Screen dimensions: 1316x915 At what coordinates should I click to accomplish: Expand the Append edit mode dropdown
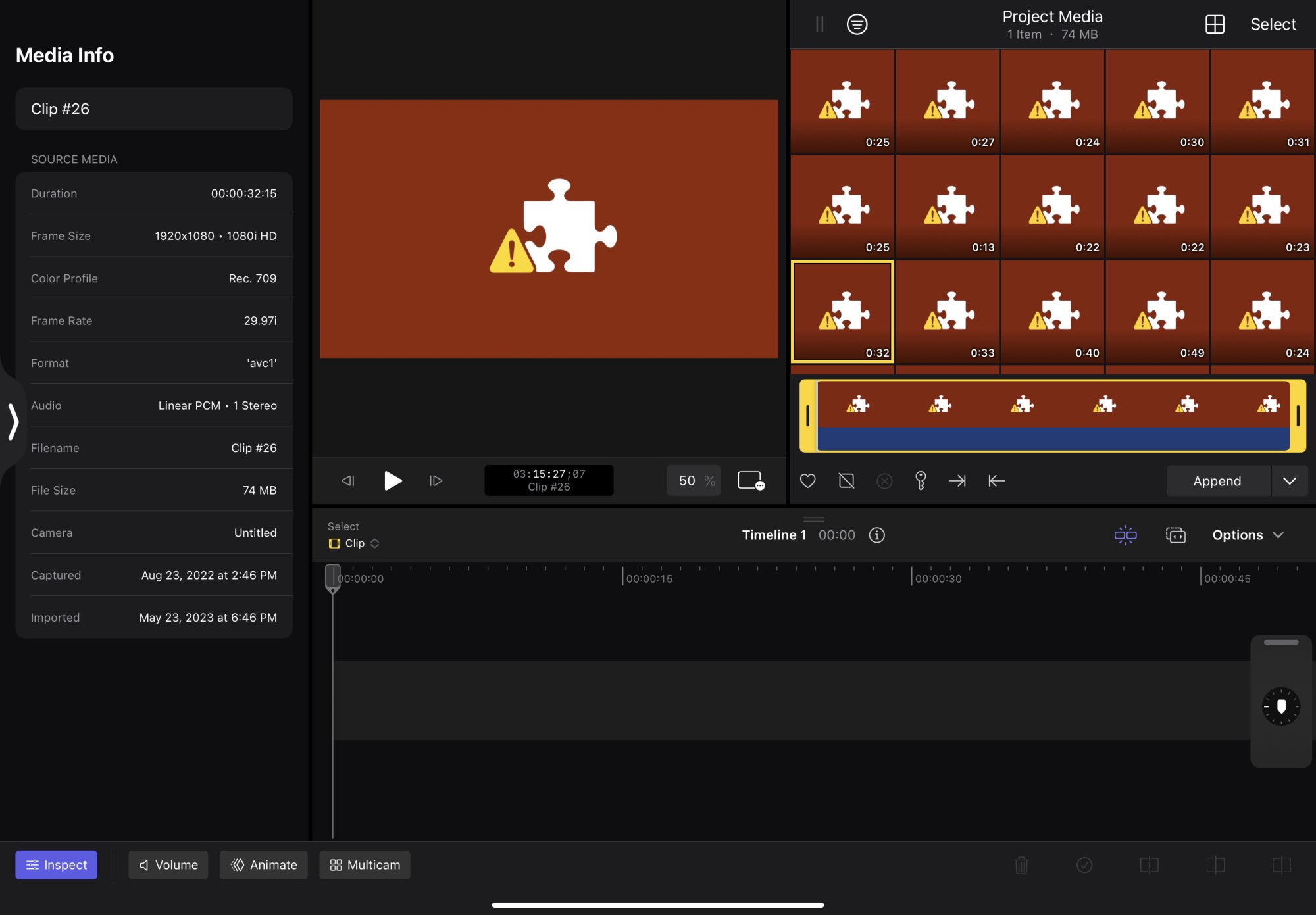tap(1289, 481)
